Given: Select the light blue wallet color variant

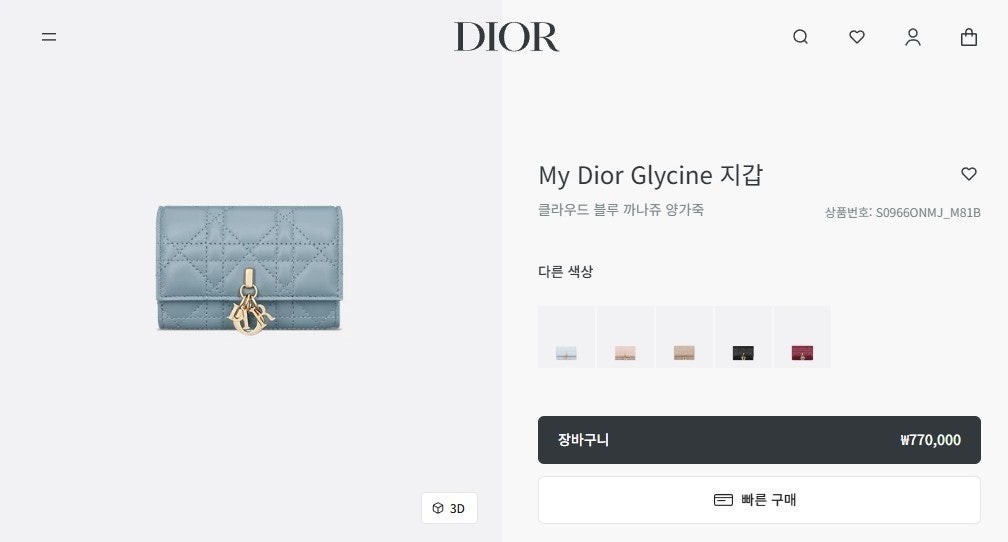Looking at the screenshot, I should click(x=566, y=337).
